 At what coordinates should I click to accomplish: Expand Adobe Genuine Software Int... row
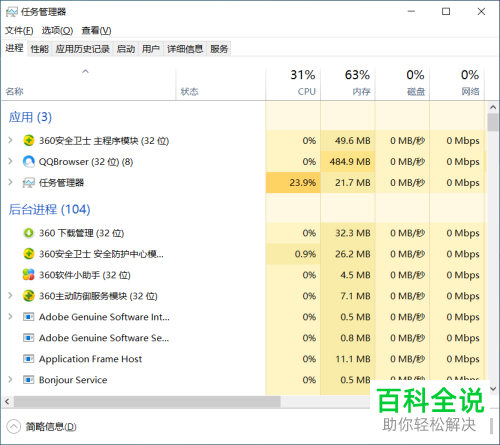coord(10,316)
